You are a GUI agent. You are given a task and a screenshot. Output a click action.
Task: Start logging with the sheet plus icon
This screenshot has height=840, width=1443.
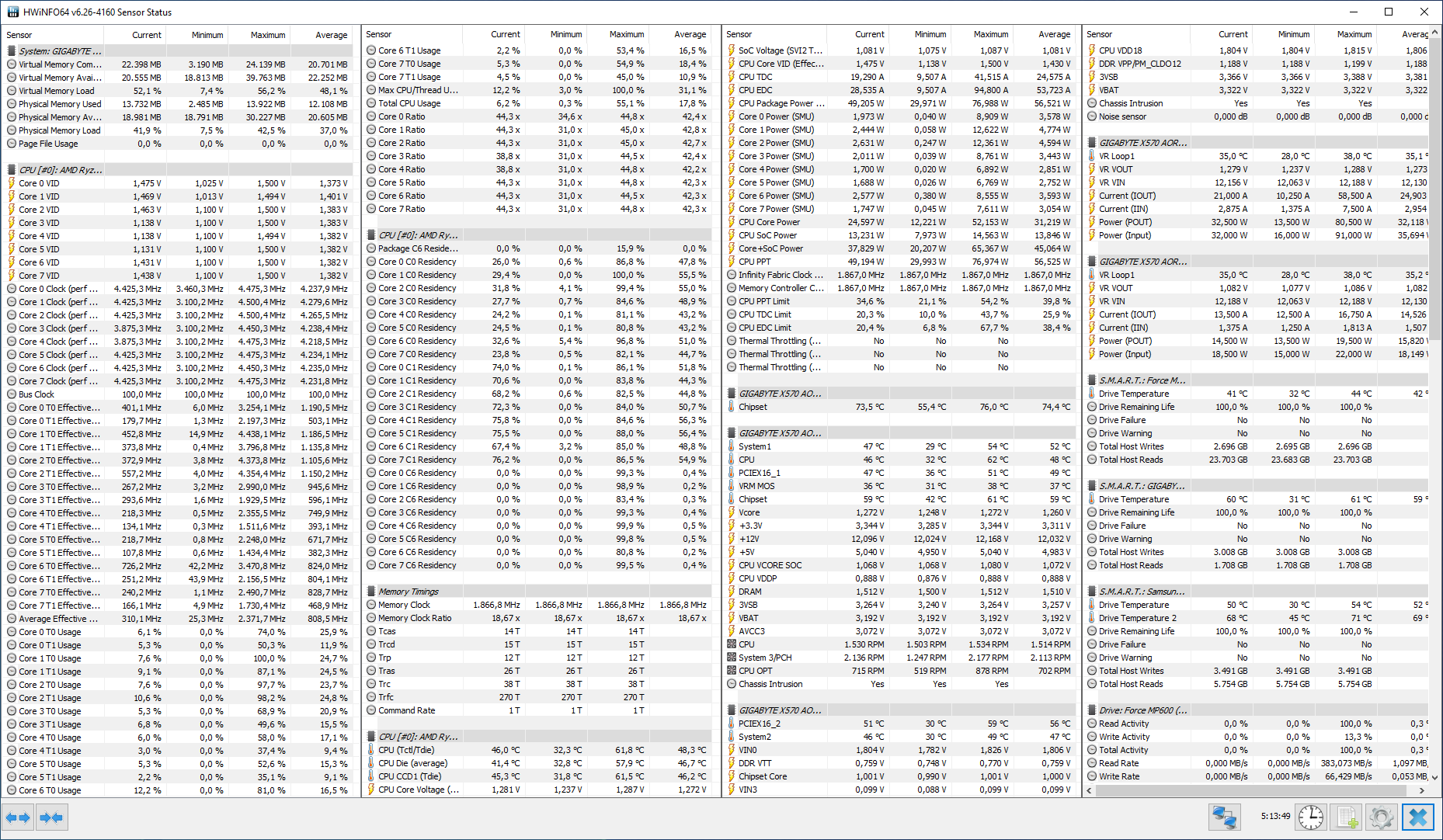1346,817
